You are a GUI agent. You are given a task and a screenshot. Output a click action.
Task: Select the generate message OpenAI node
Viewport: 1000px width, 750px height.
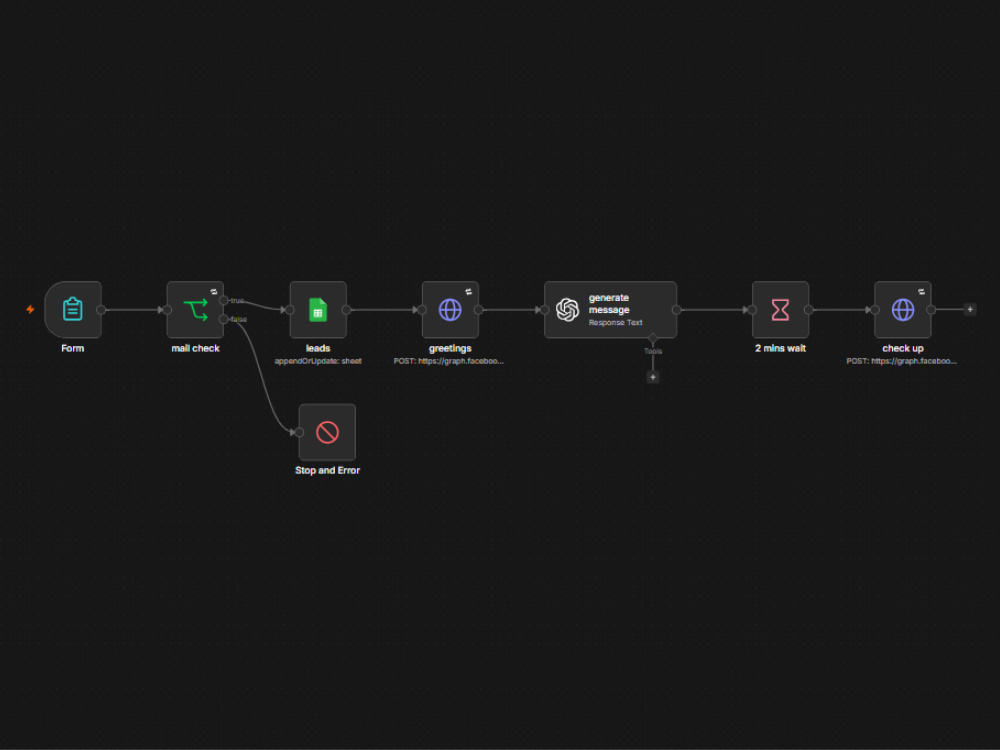pyautogui.click(x=610, y=309)
